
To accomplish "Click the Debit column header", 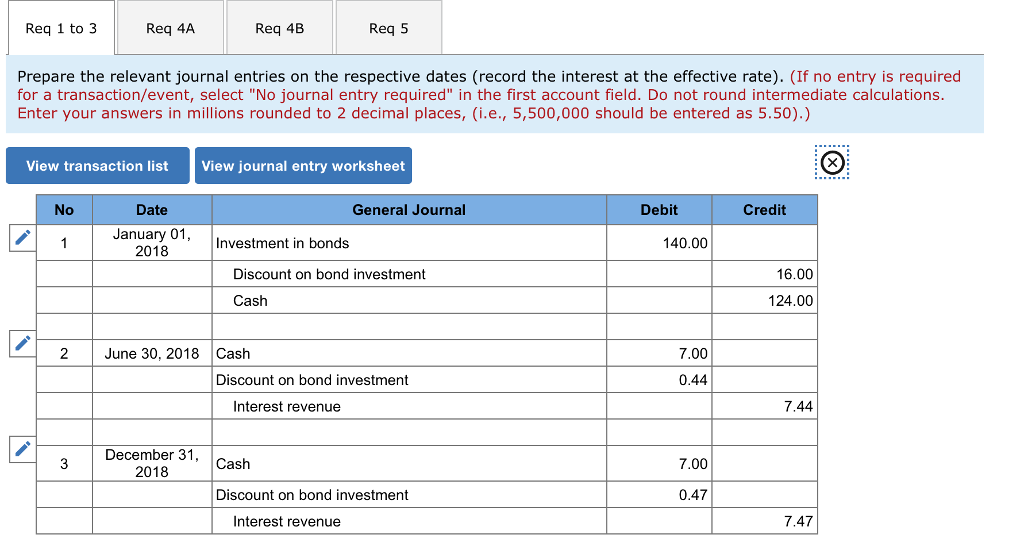I will tap(659, 210).
